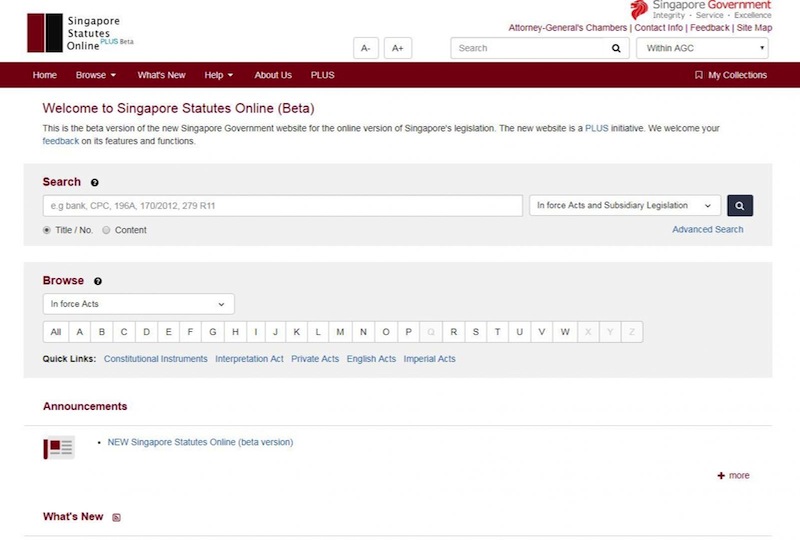This screenshot has height=540, width=800.
Task: Open the Within AGC dropdown
Action: coord(702,48)
